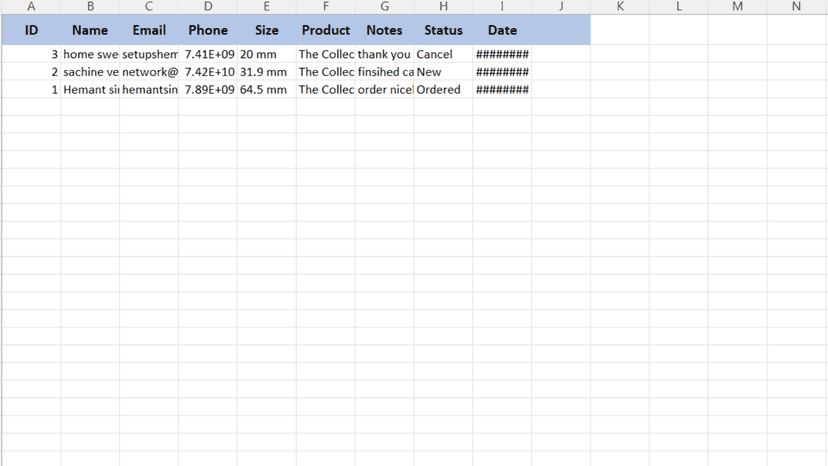Select the Product cell in the Cancel row
This screenshot has height=466, width=828.
point(326,54)
